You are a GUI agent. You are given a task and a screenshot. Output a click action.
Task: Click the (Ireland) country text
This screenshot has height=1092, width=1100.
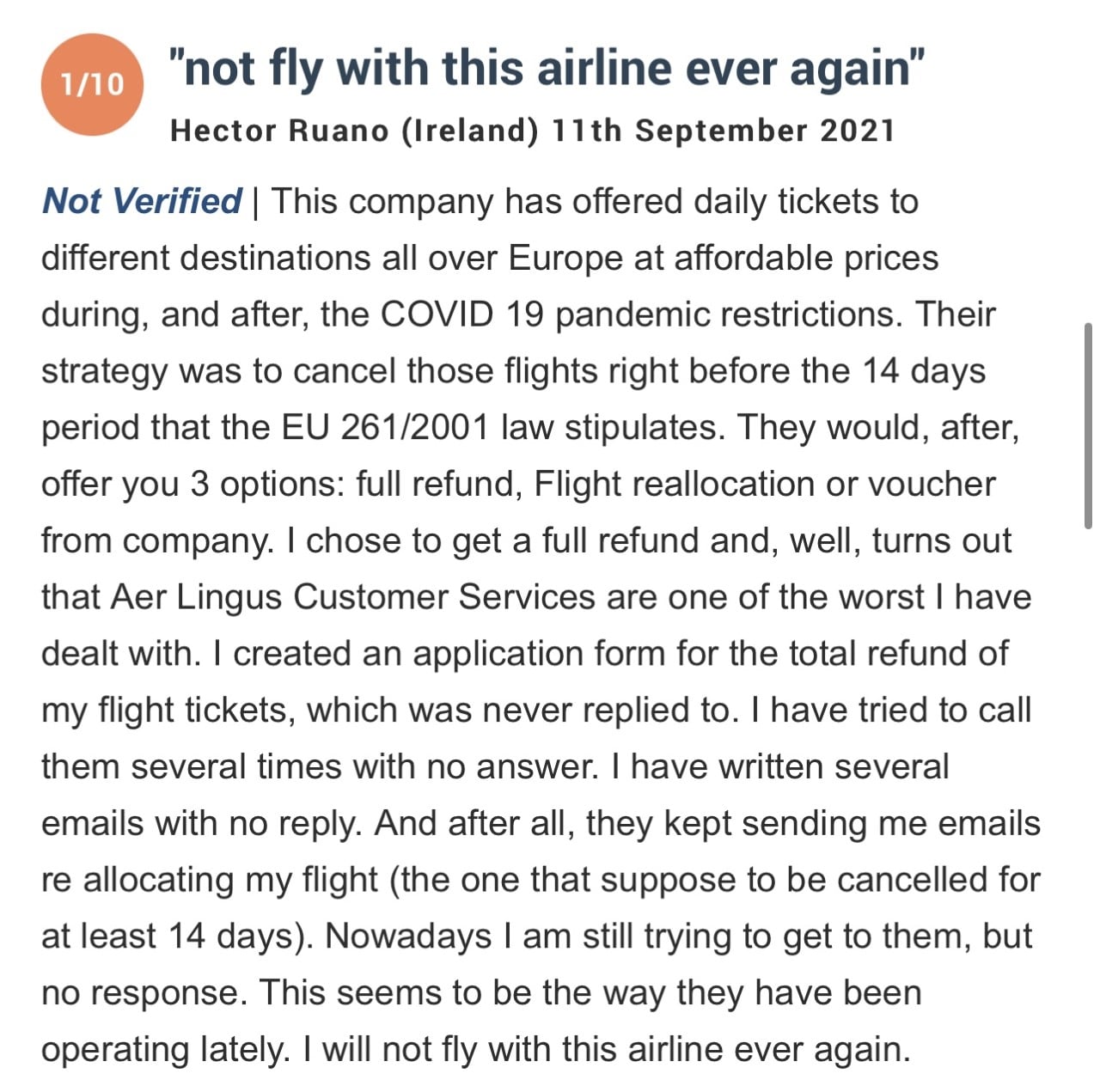point(469,131)
